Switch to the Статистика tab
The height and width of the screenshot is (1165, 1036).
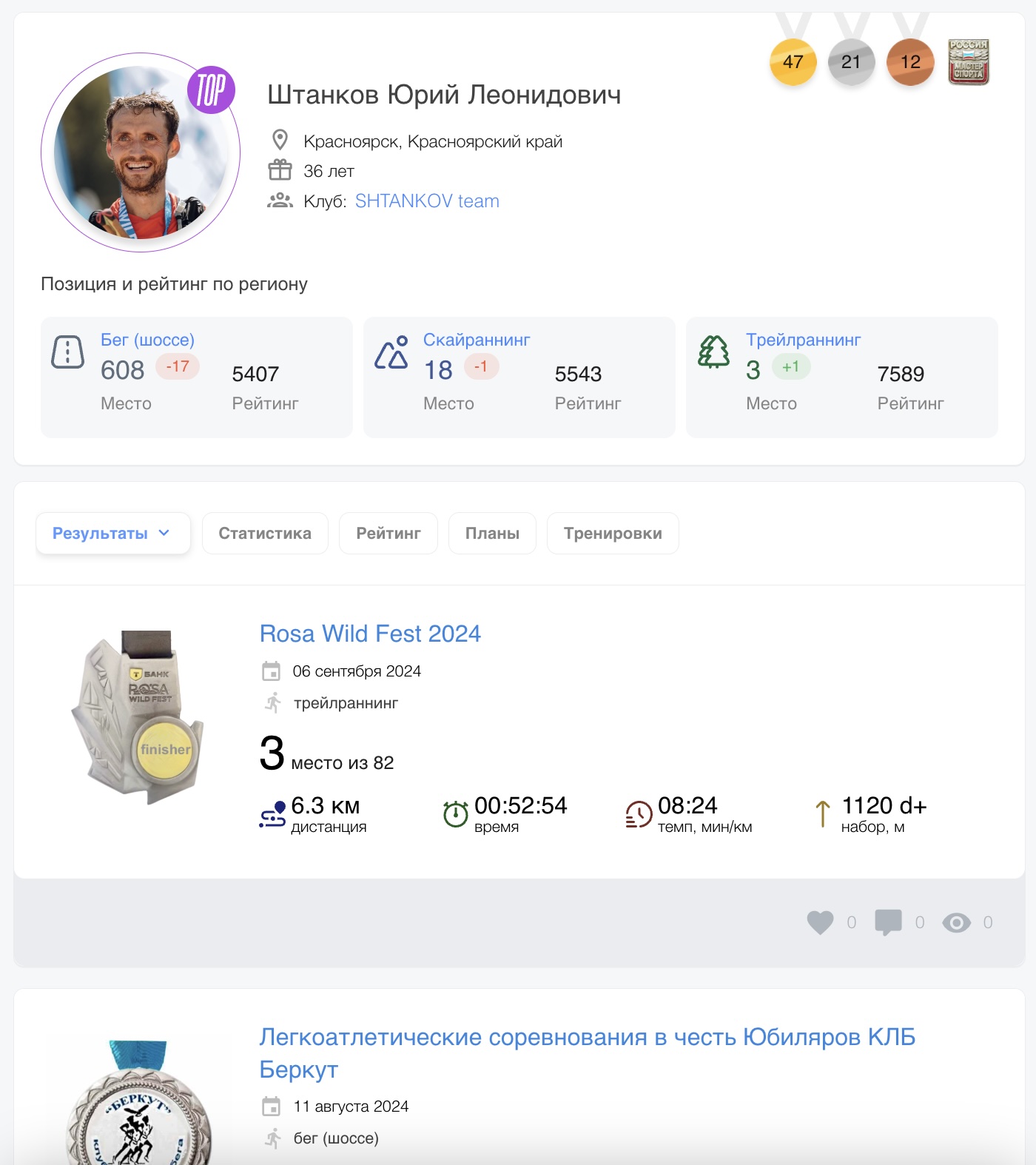tap(265, 533)
